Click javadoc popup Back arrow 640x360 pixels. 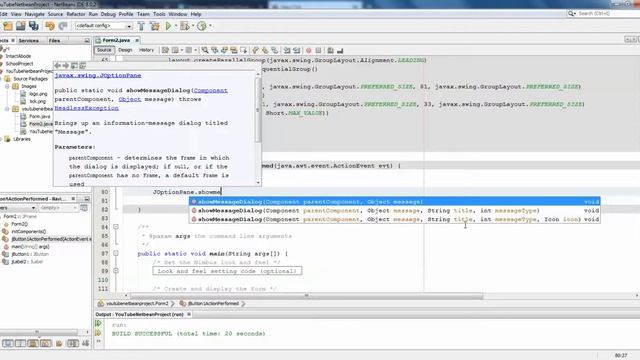[x=58, y=66]
